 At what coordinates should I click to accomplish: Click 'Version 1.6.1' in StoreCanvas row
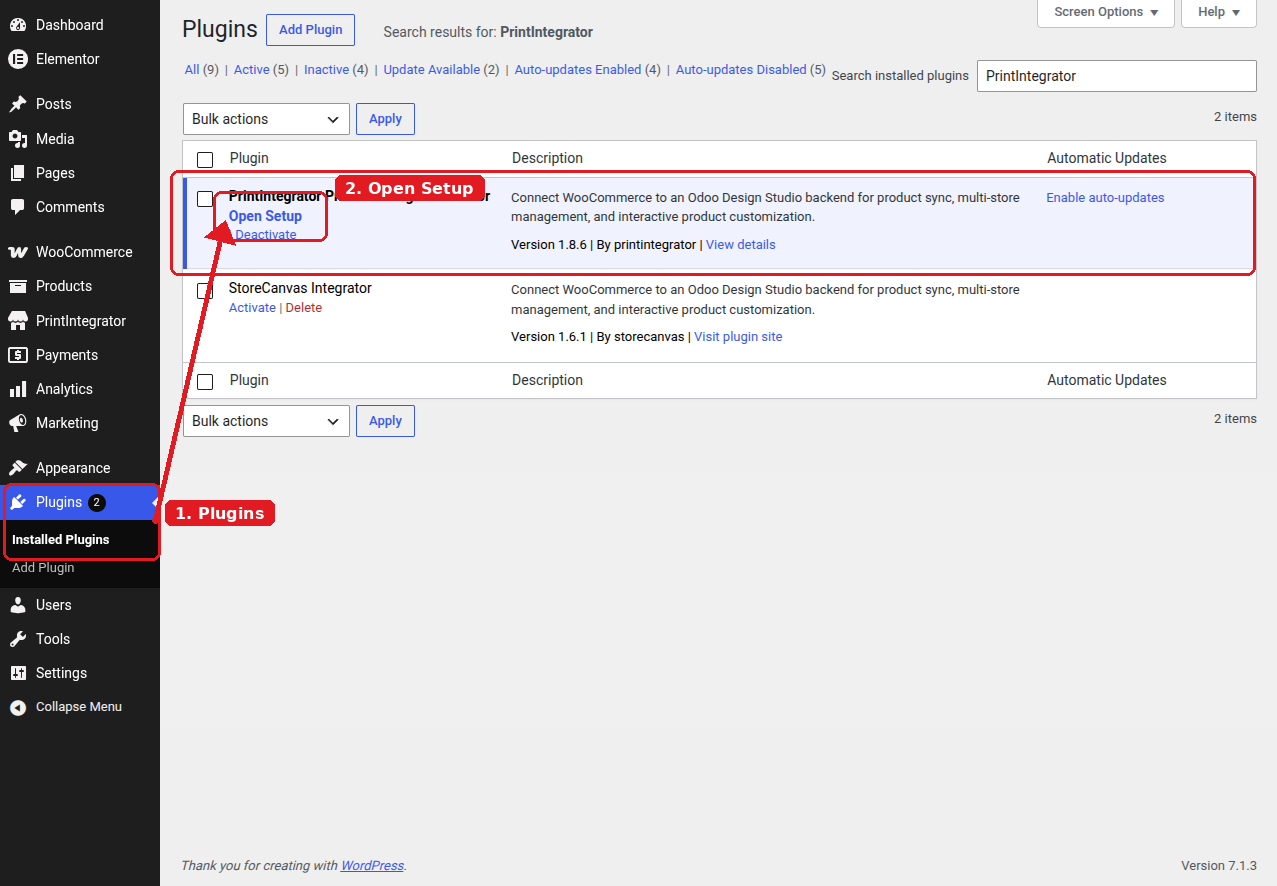click(548, 337)
